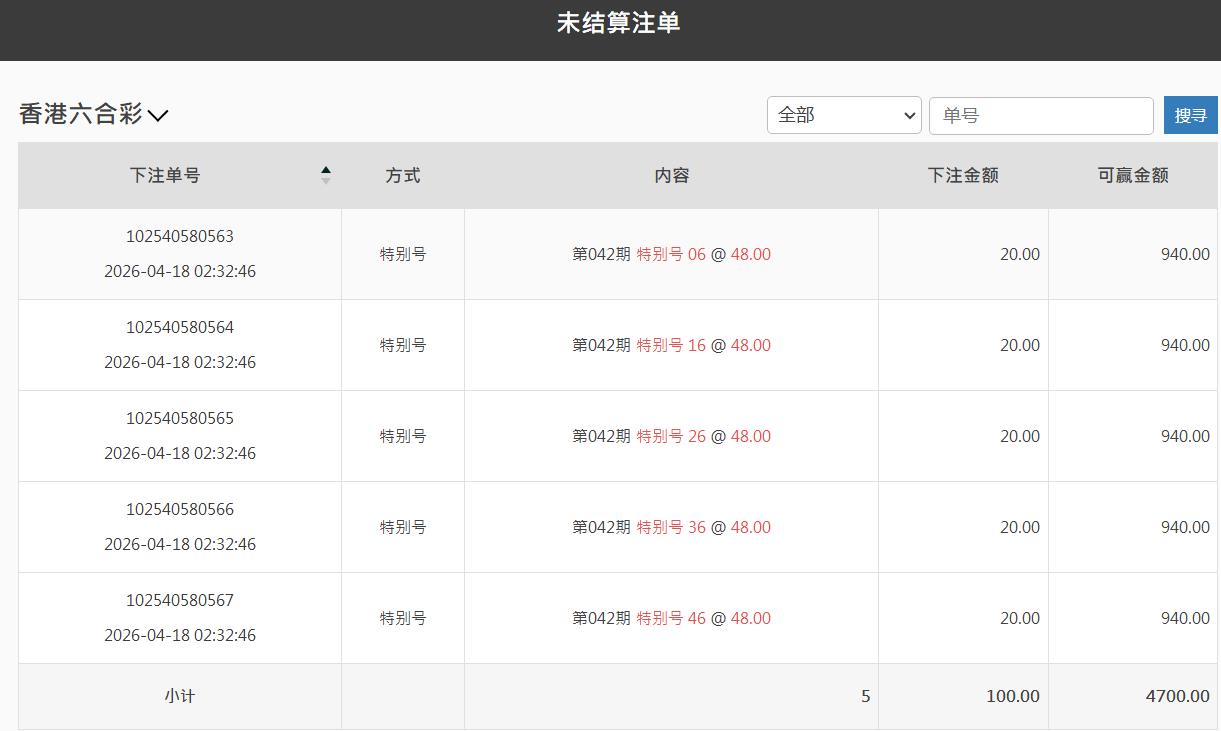
Task: Sort by 下注单号 using the sort arrows
Action: pyautogui.click(x=325, y=175)
